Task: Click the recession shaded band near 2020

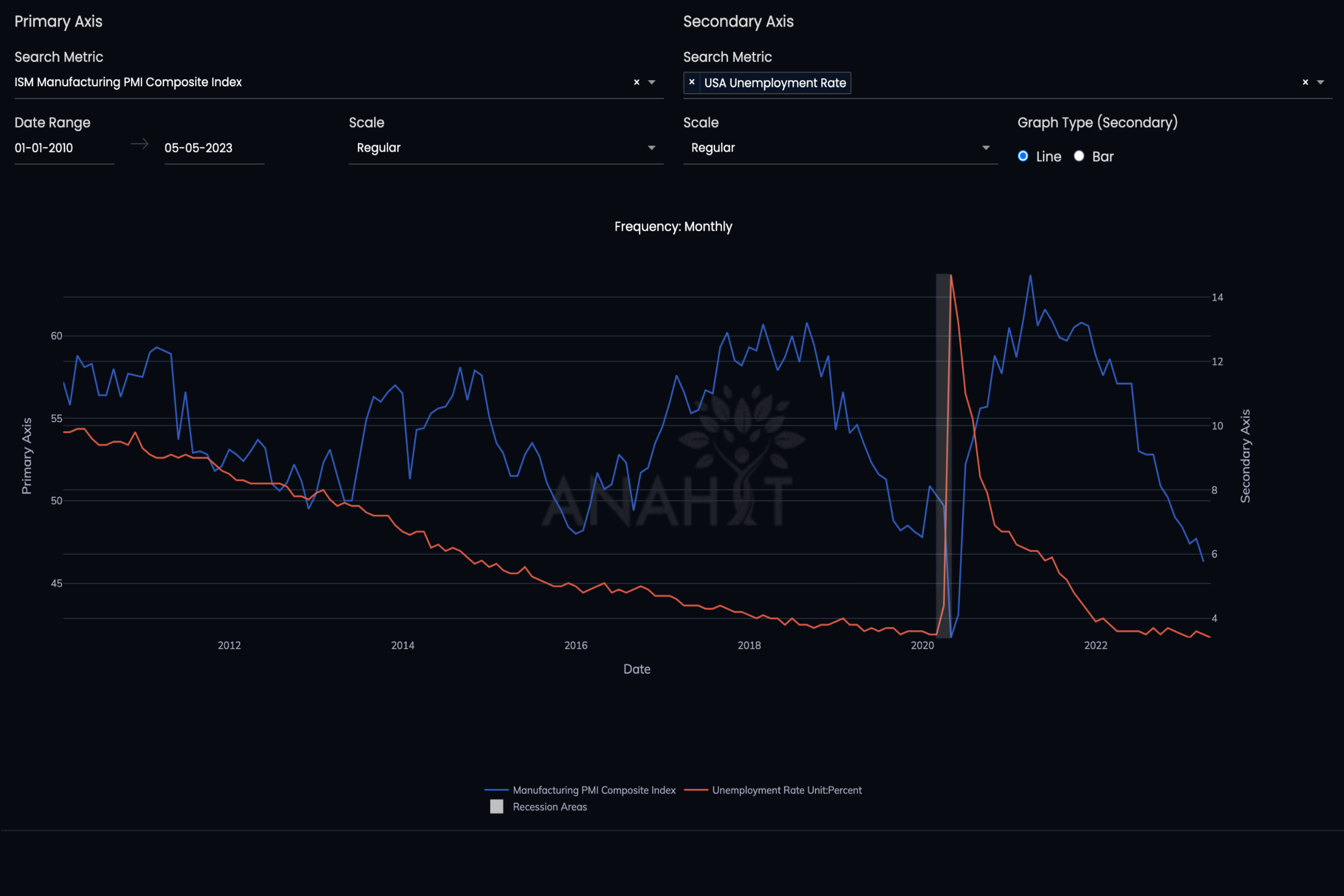Action: (x=943, y=457)
